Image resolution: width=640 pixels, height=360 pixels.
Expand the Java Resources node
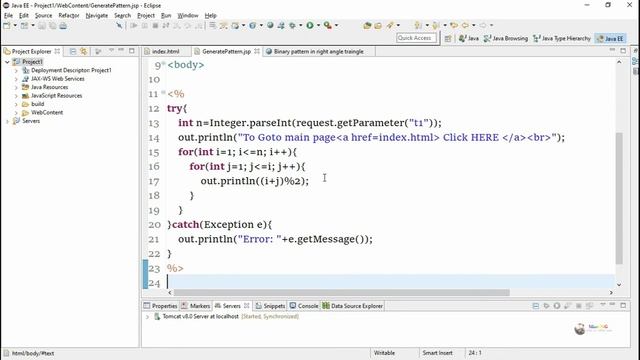pos(16,87)
